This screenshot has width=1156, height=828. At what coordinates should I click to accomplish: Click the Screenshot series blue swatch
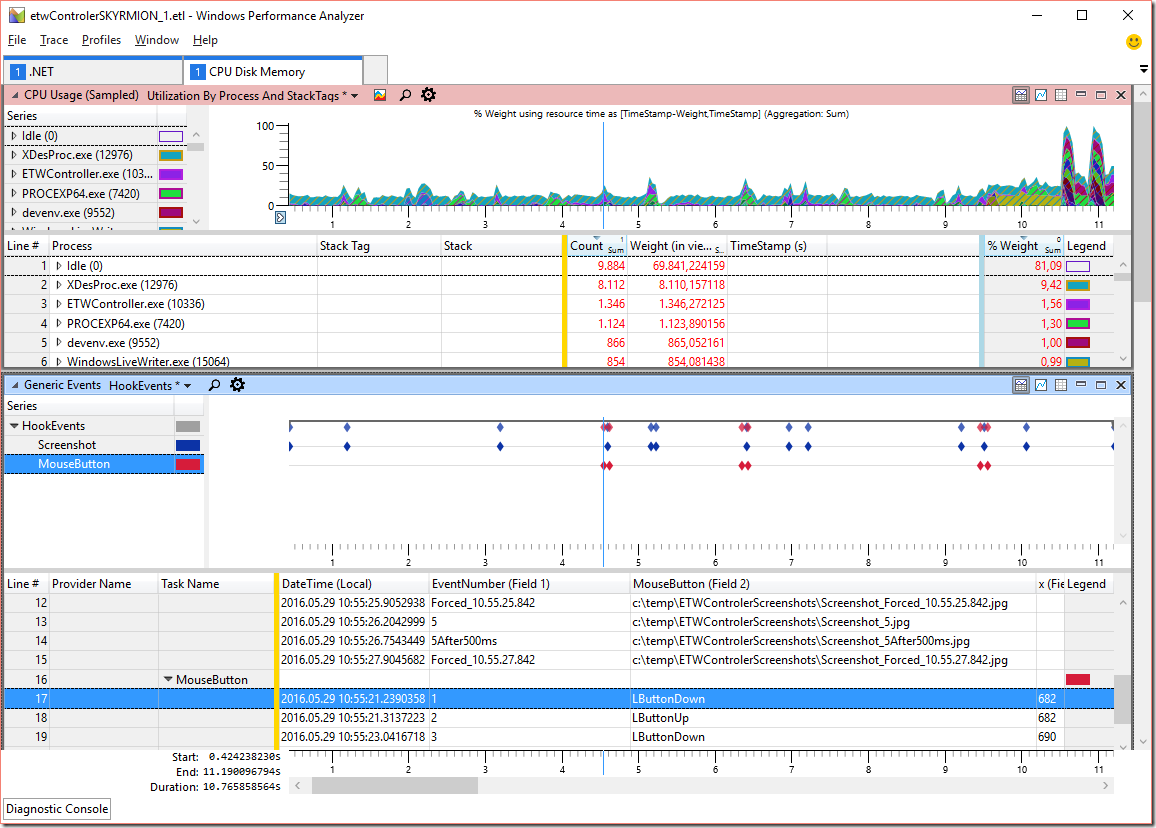coord(188,445)
